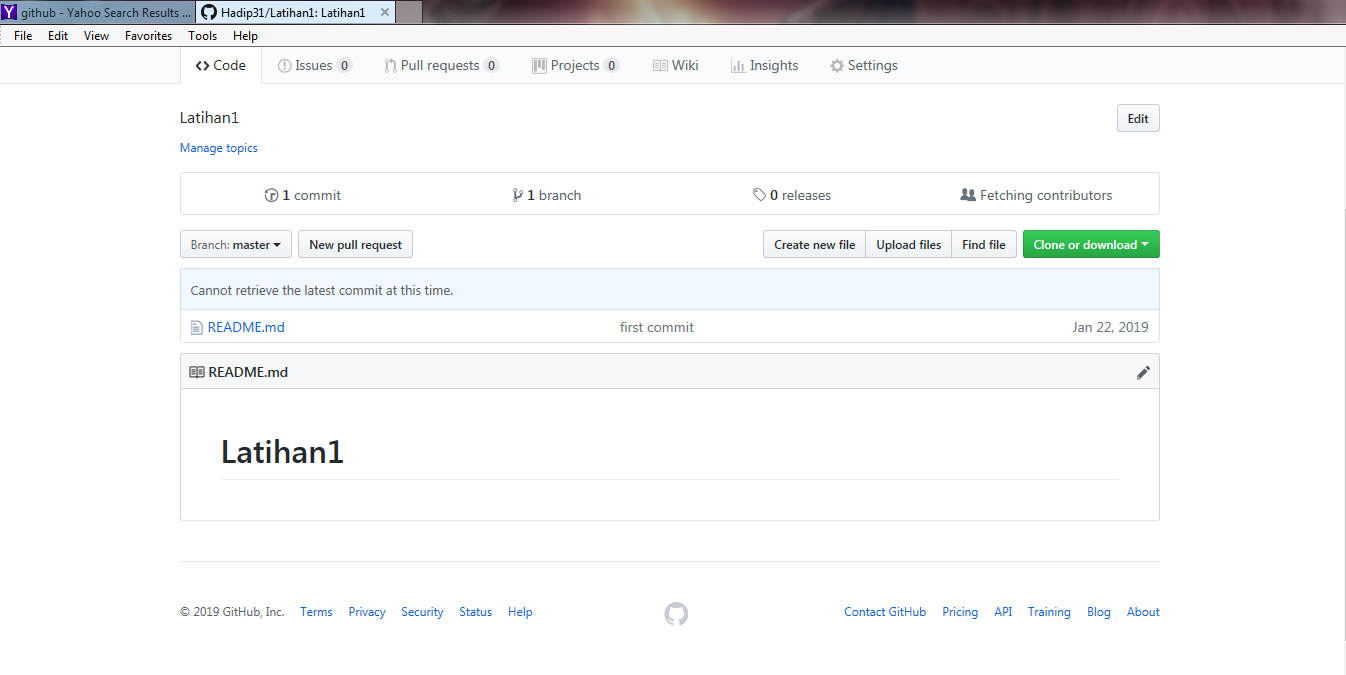
Task: Select the Hadip31/Latihan1 browser tab
Action: (297, 13)
